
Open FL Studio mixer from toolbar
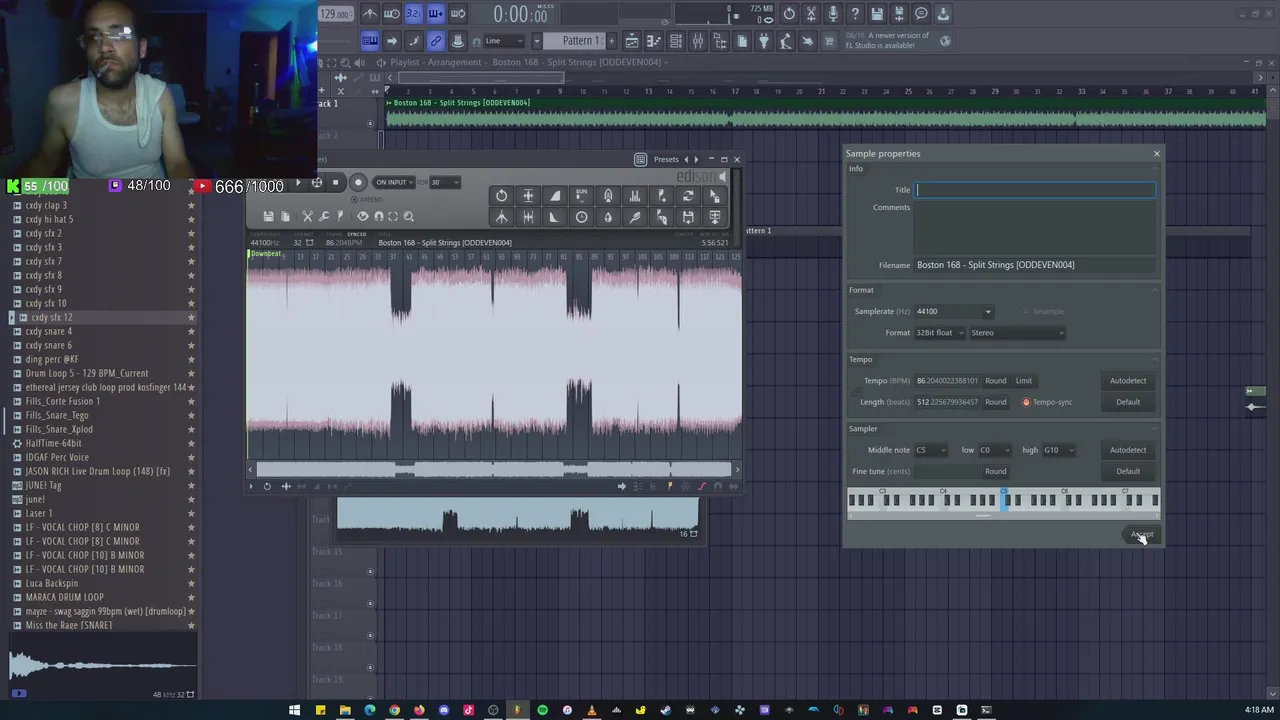pos(698,41)
